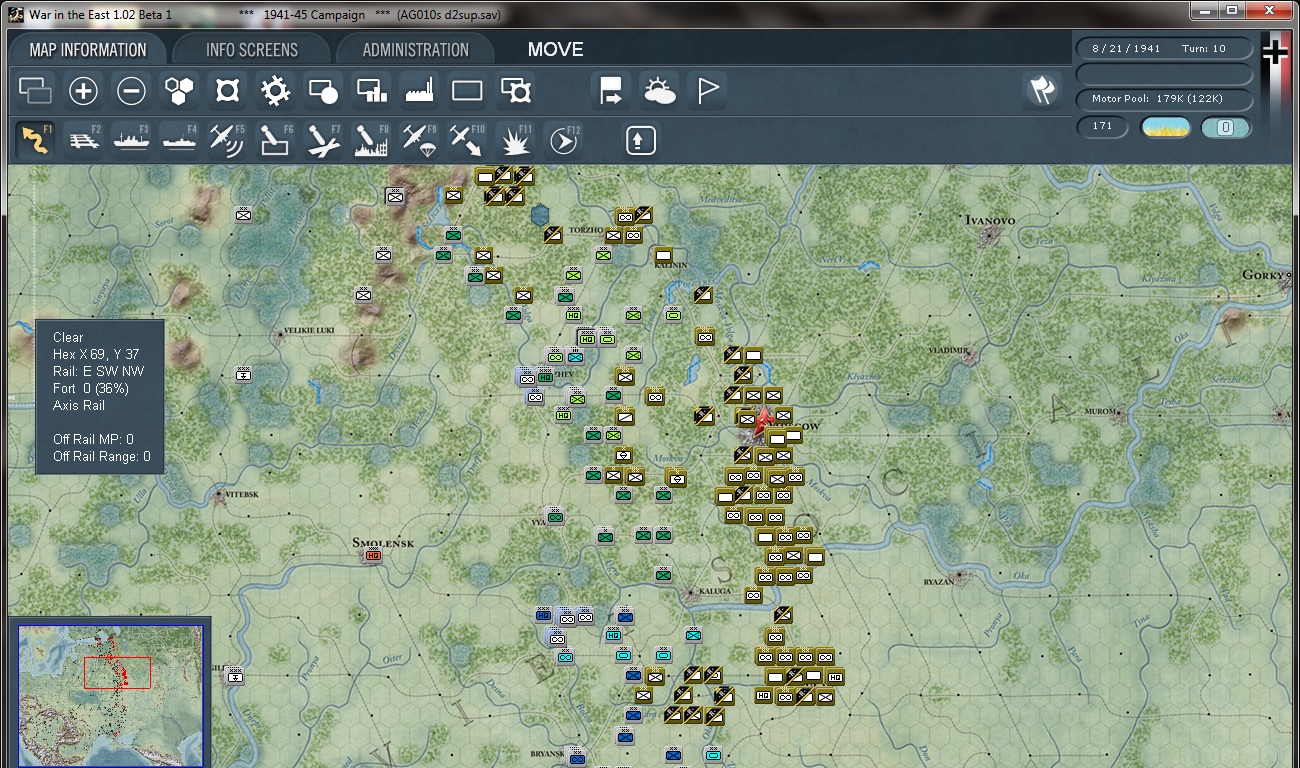Click the rectangle-with-fort overlay icon
The width and height of the screenshot is (1300, 768).
[515, 91]
